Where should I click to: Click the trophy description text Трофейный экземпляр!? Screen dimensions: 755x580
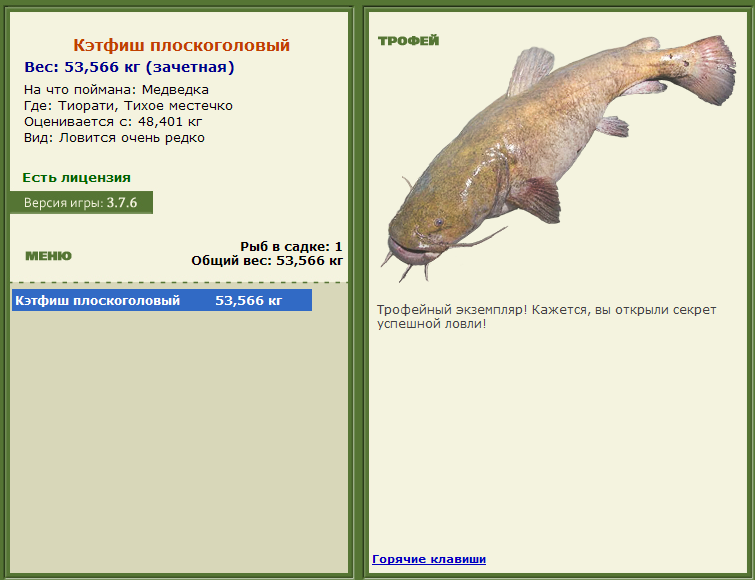452,309
